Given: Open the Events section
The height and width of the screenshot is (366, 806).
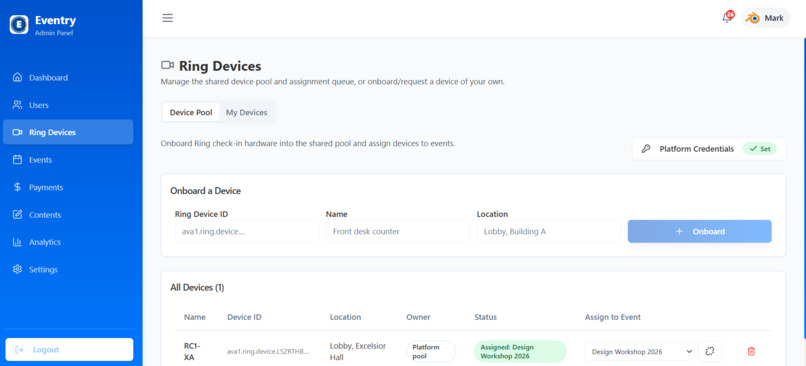Looking at the screenshot, I should coord(68,160).
